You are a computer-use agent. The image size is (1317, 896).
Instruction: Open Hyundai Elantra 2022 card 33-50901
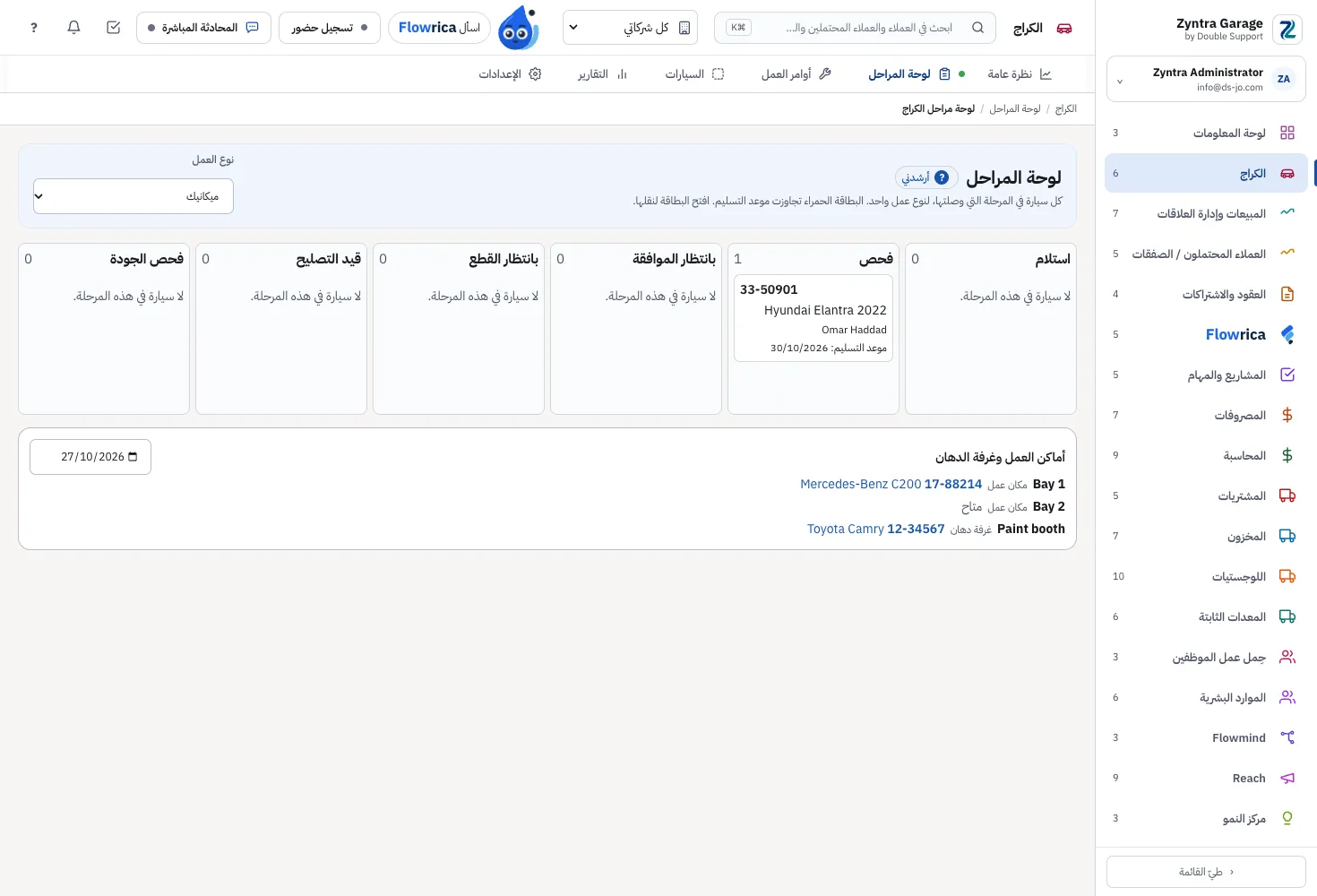(813, 318)
